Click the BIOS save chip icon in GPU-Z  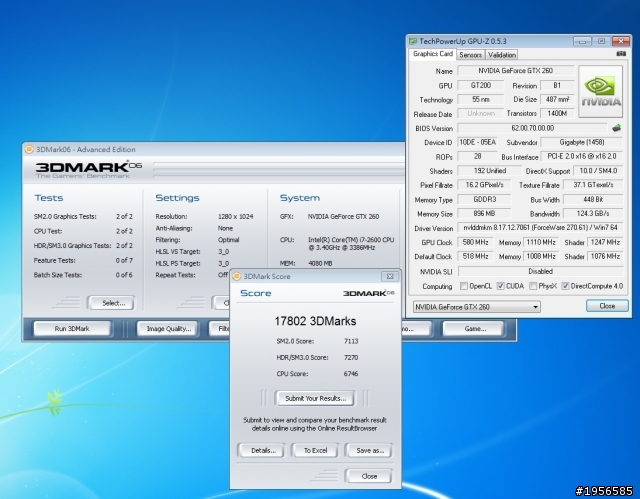[617, 128]
